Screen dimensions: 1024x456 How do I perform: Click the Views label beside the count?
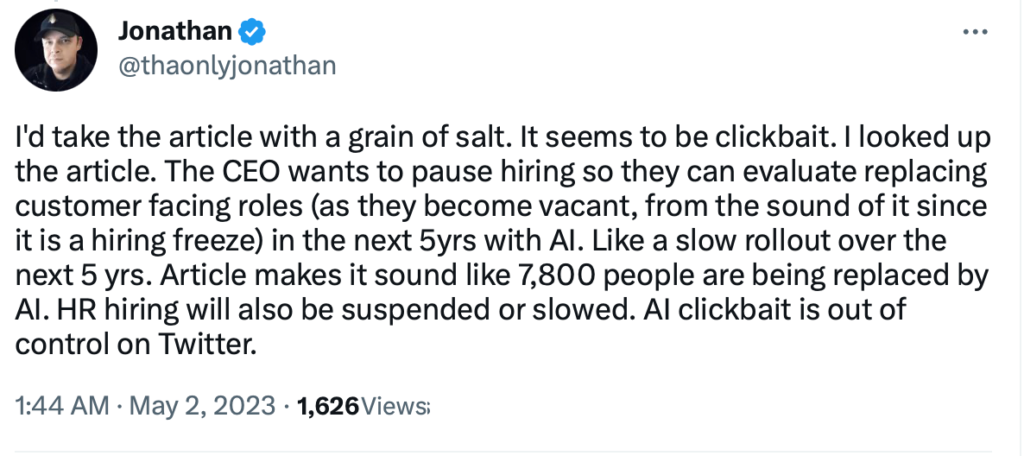tap(394, 407)
